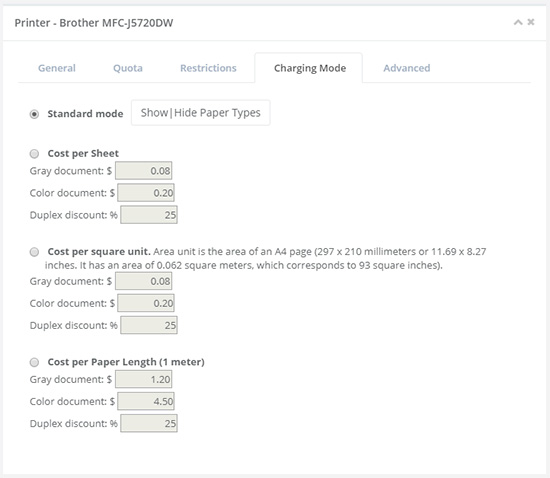This screenshot has height=478, width=550.
Task: Open the General tab
Action: point(57,68)
